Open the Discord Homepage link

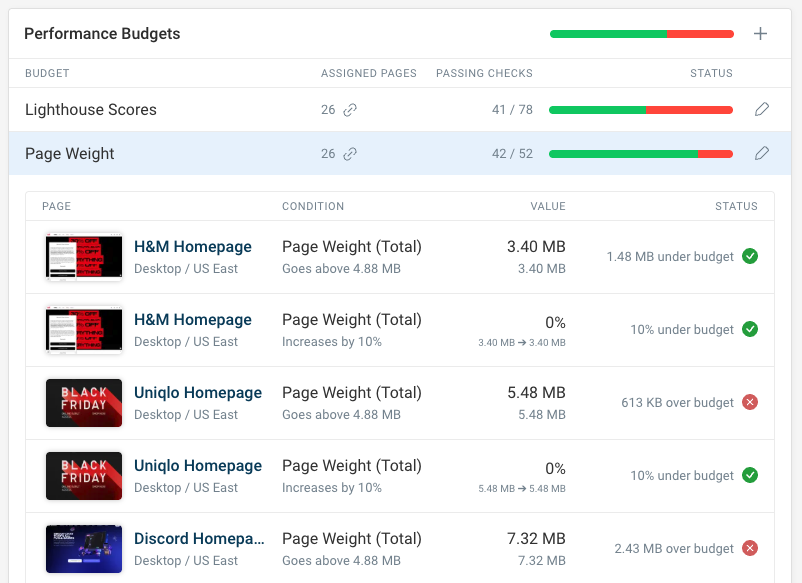pyautogui.click(x=197, y=538)
